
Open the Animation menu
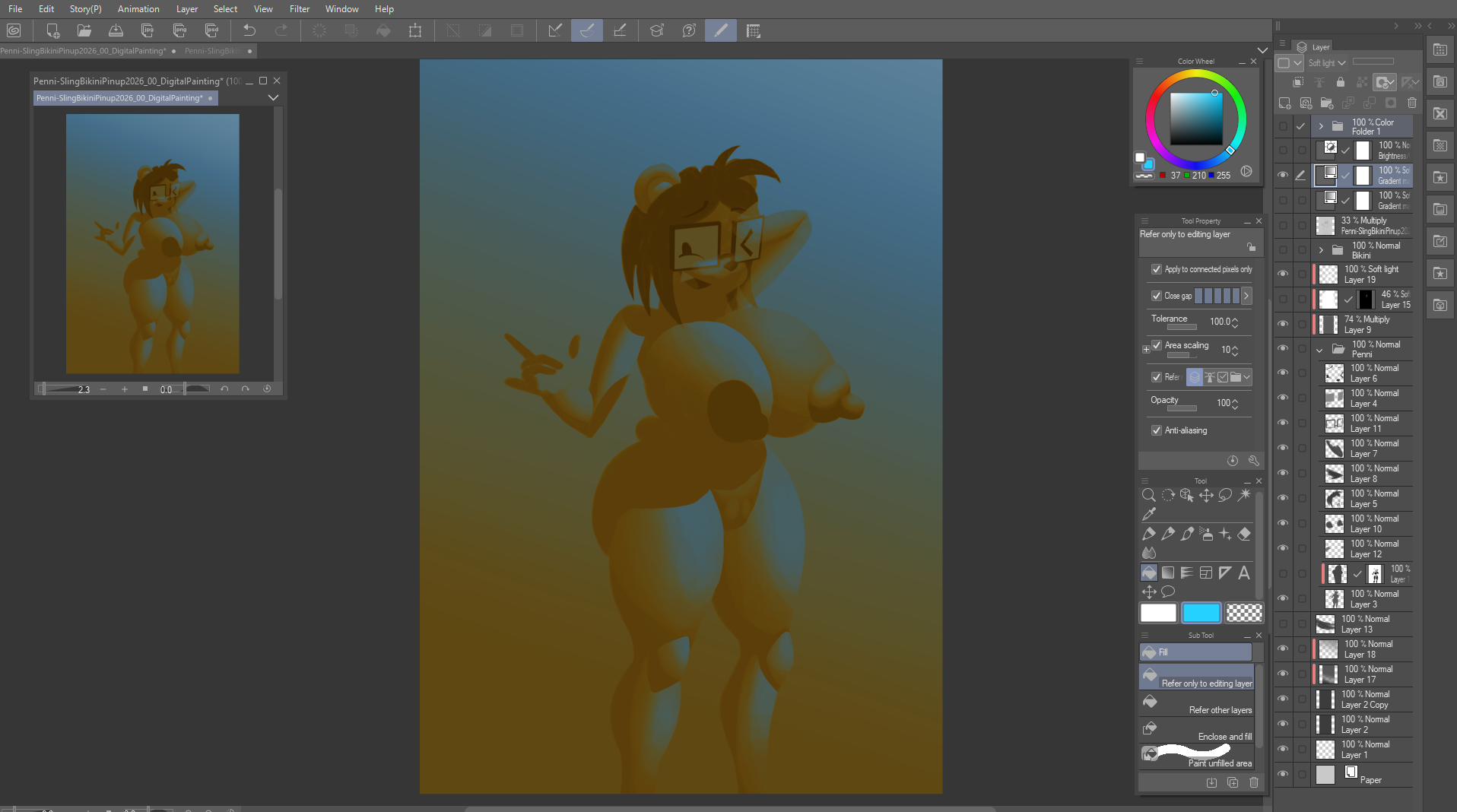(138, 9)
